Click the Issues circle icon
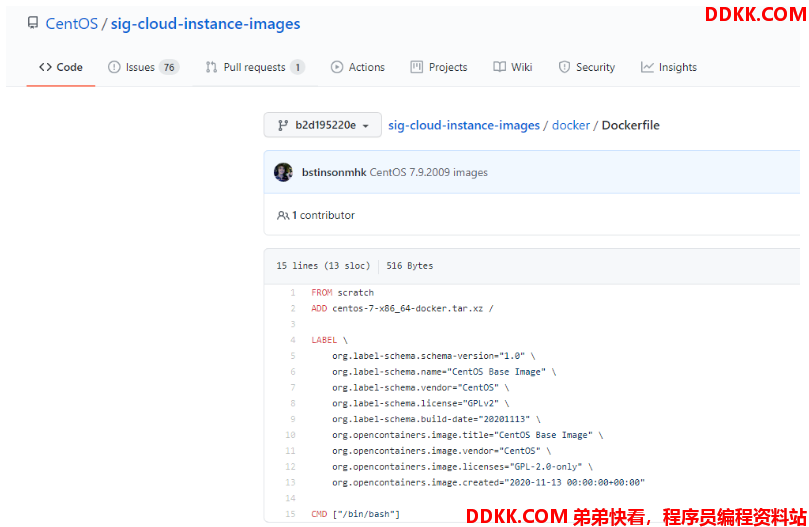The height and width of the screenshot is (527, 809). tap(114, 67)
